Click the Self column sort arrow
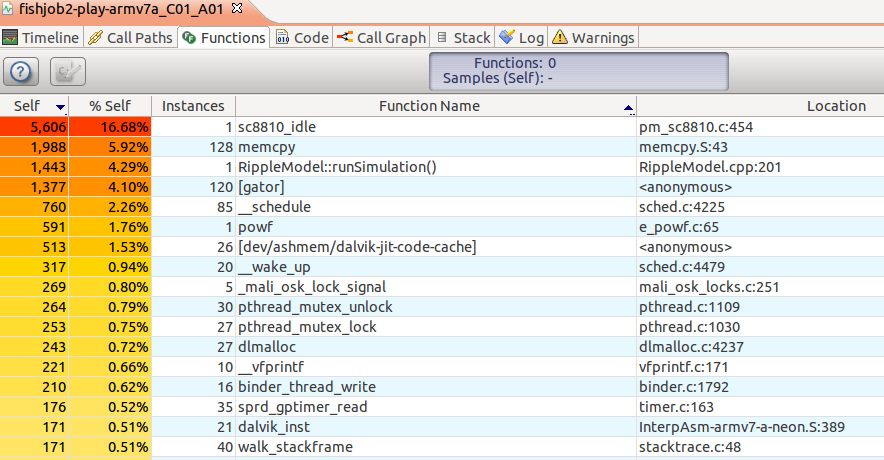Viewport: 884px width, 460px height. 61,107
